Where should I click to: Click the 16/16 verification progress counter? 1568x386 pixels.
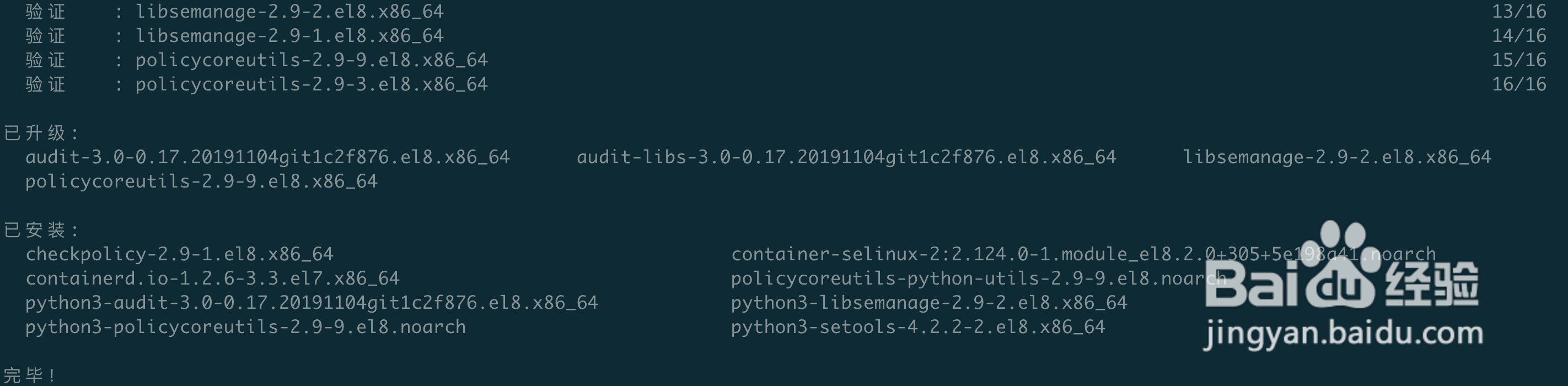point(1519,84)
